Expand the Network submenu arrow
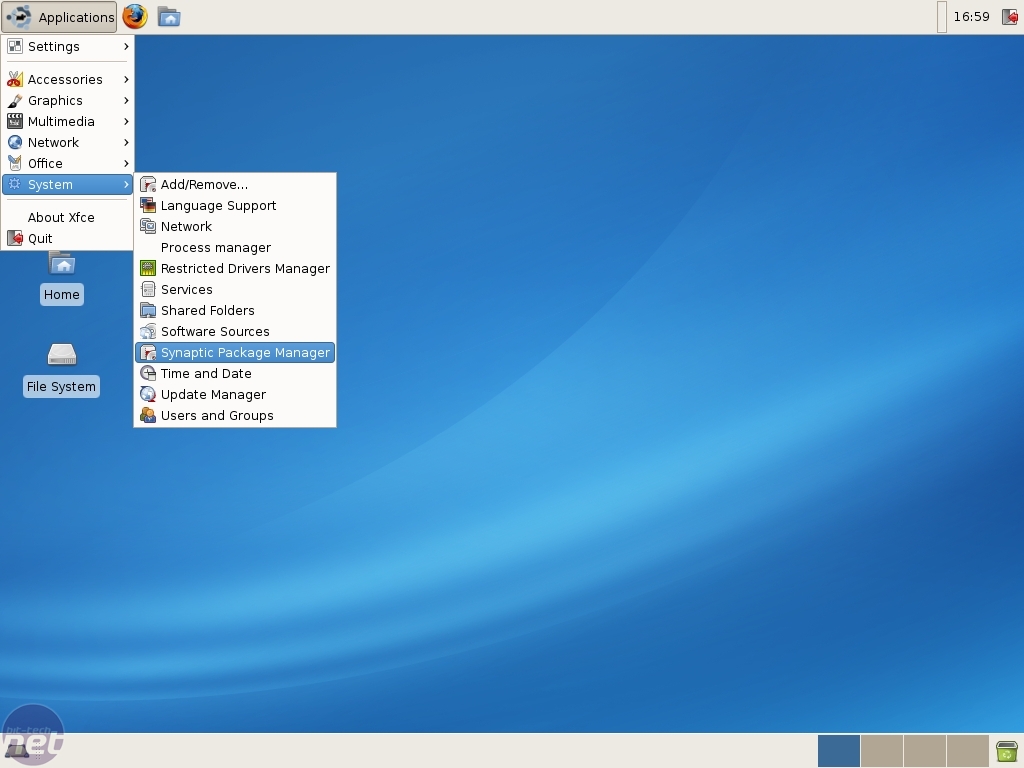Screen dimensions: 1024x768 (x=126, y=142)
